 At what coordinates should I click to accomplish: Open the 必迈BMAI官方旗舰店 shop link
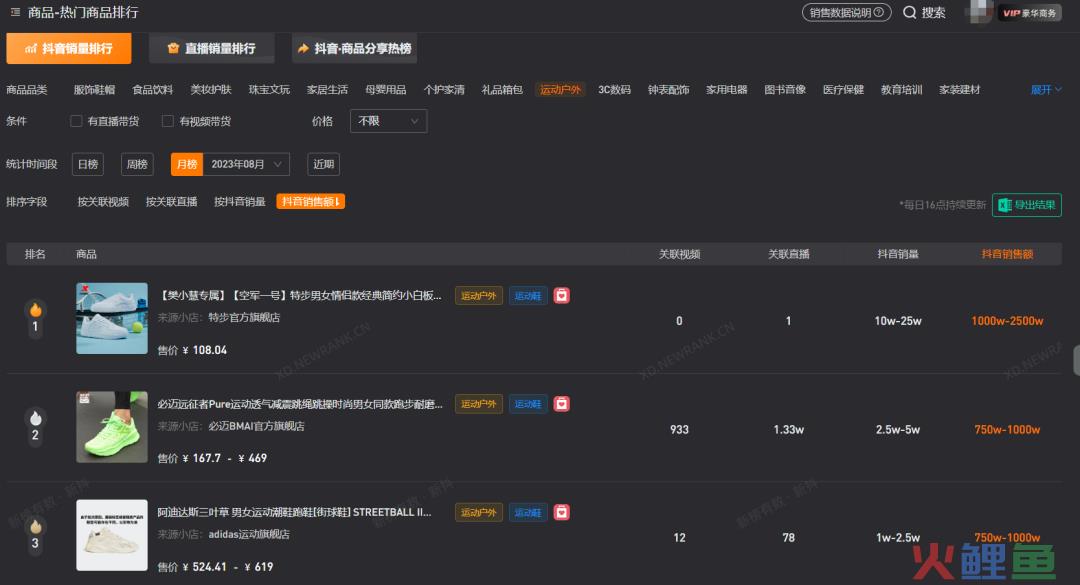pyautogui.click(x=256, y=427)
